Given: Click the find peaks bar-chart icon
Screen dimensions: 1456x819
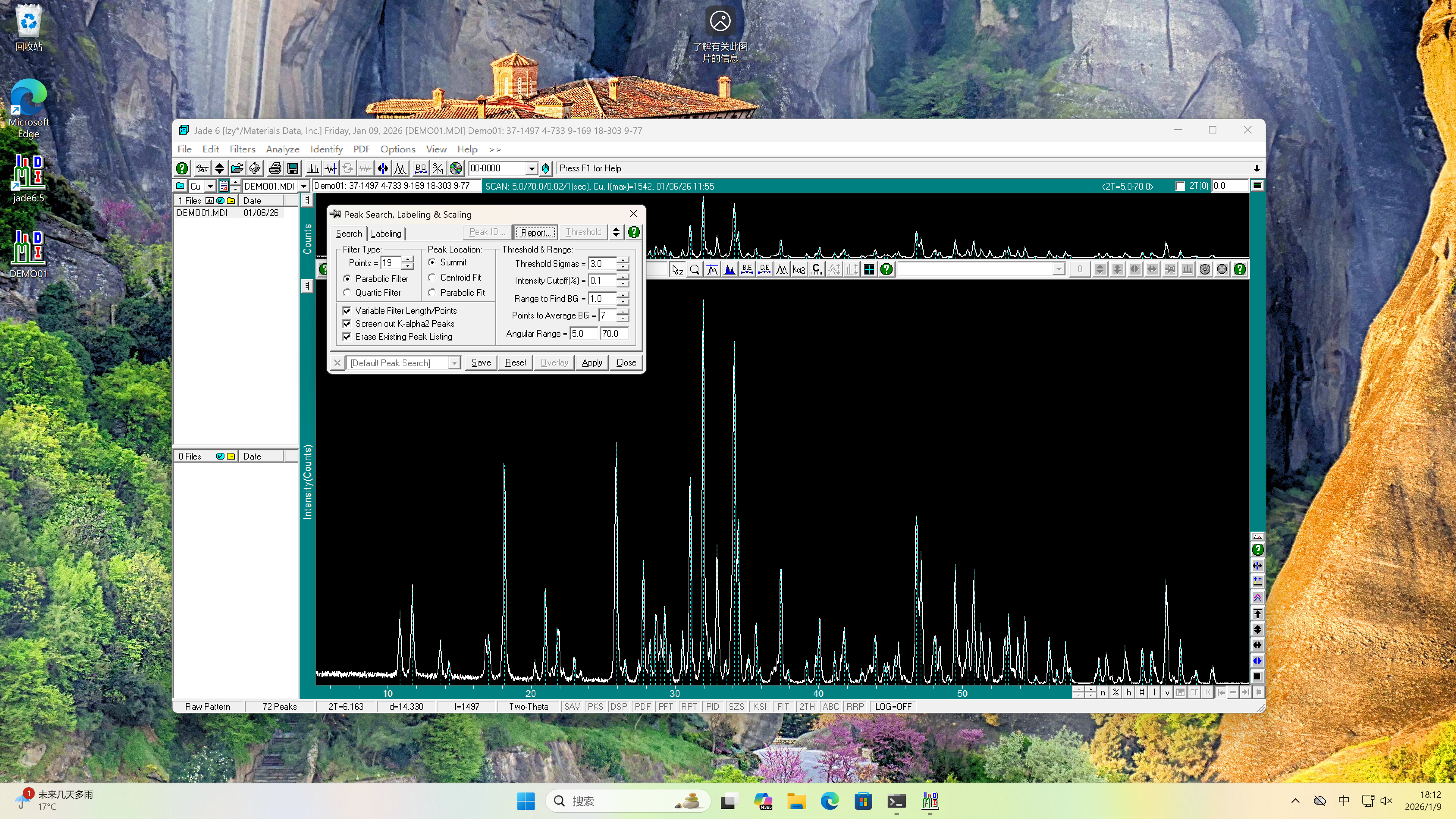Looking at the screenshot, I should [312, 168].
